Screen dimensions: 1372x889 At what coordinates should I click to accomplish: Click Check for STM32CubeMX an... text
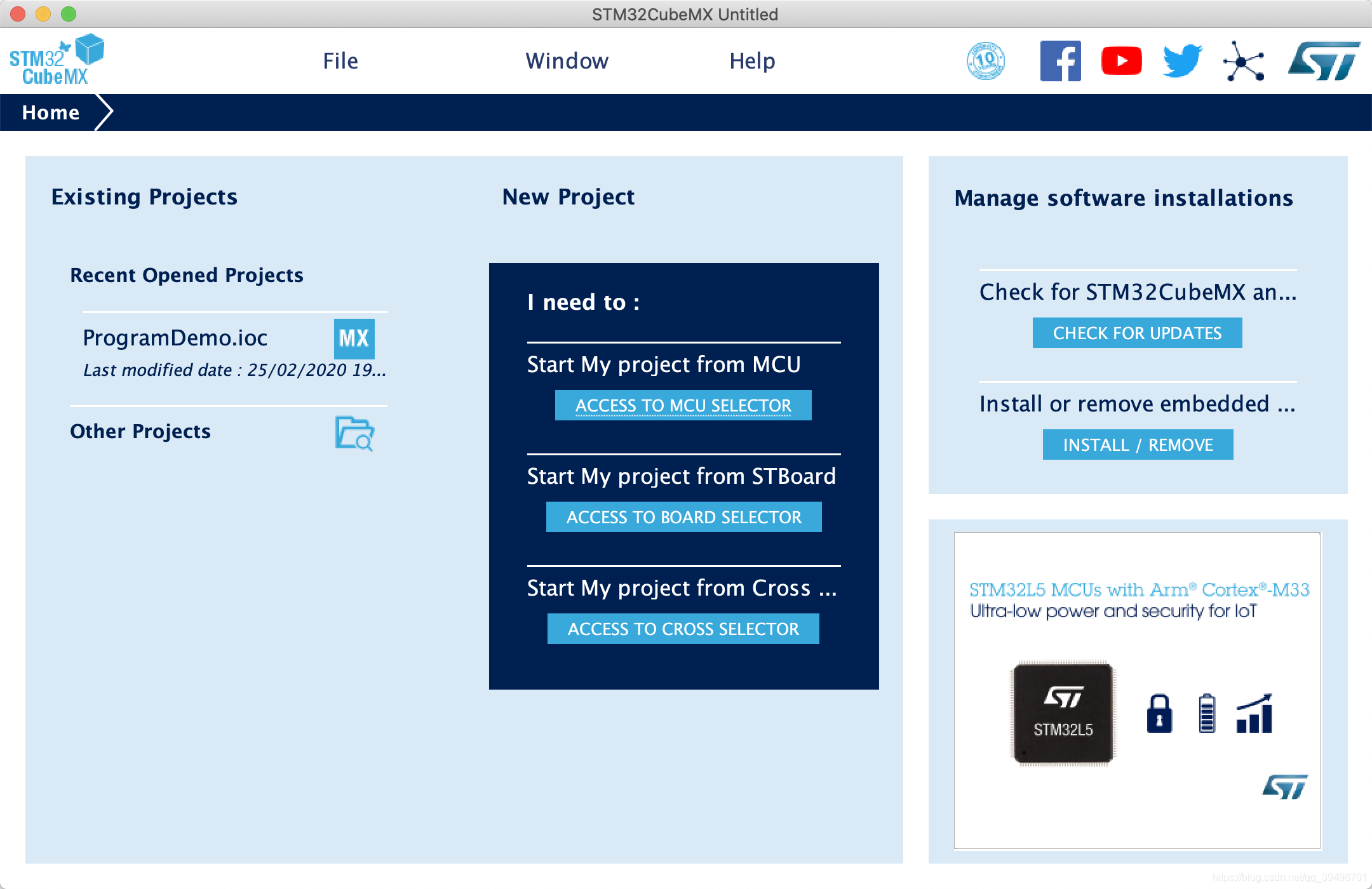[1138, 292]
